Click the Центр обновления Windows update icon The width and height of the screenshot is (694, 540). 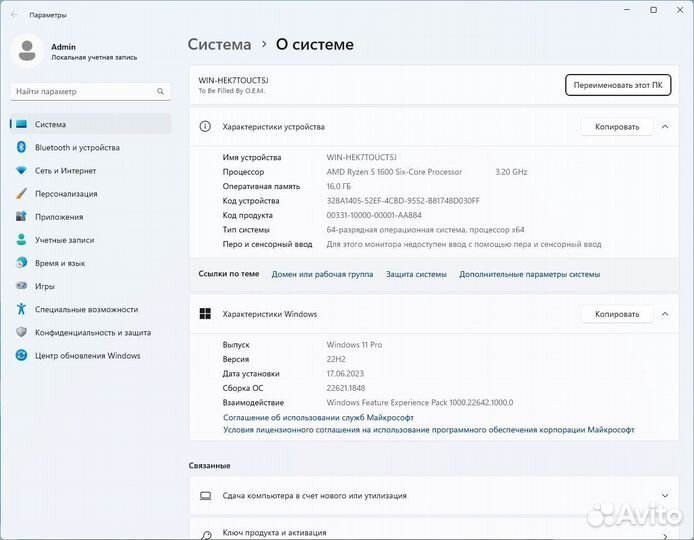coord(21,355)
